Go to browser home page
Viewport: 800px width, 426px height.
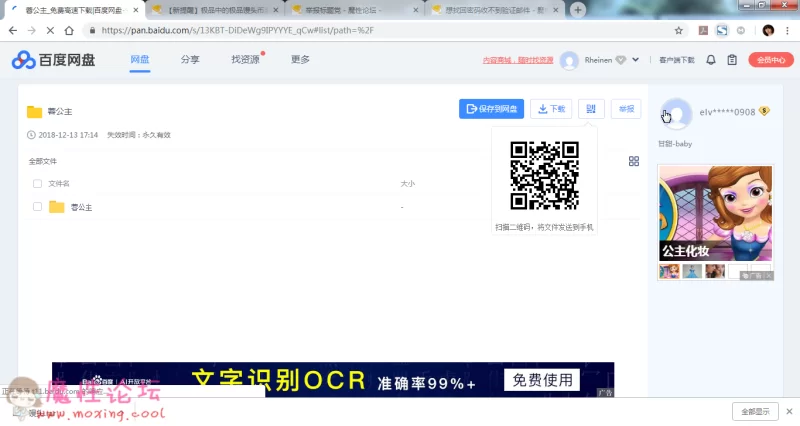69,31
